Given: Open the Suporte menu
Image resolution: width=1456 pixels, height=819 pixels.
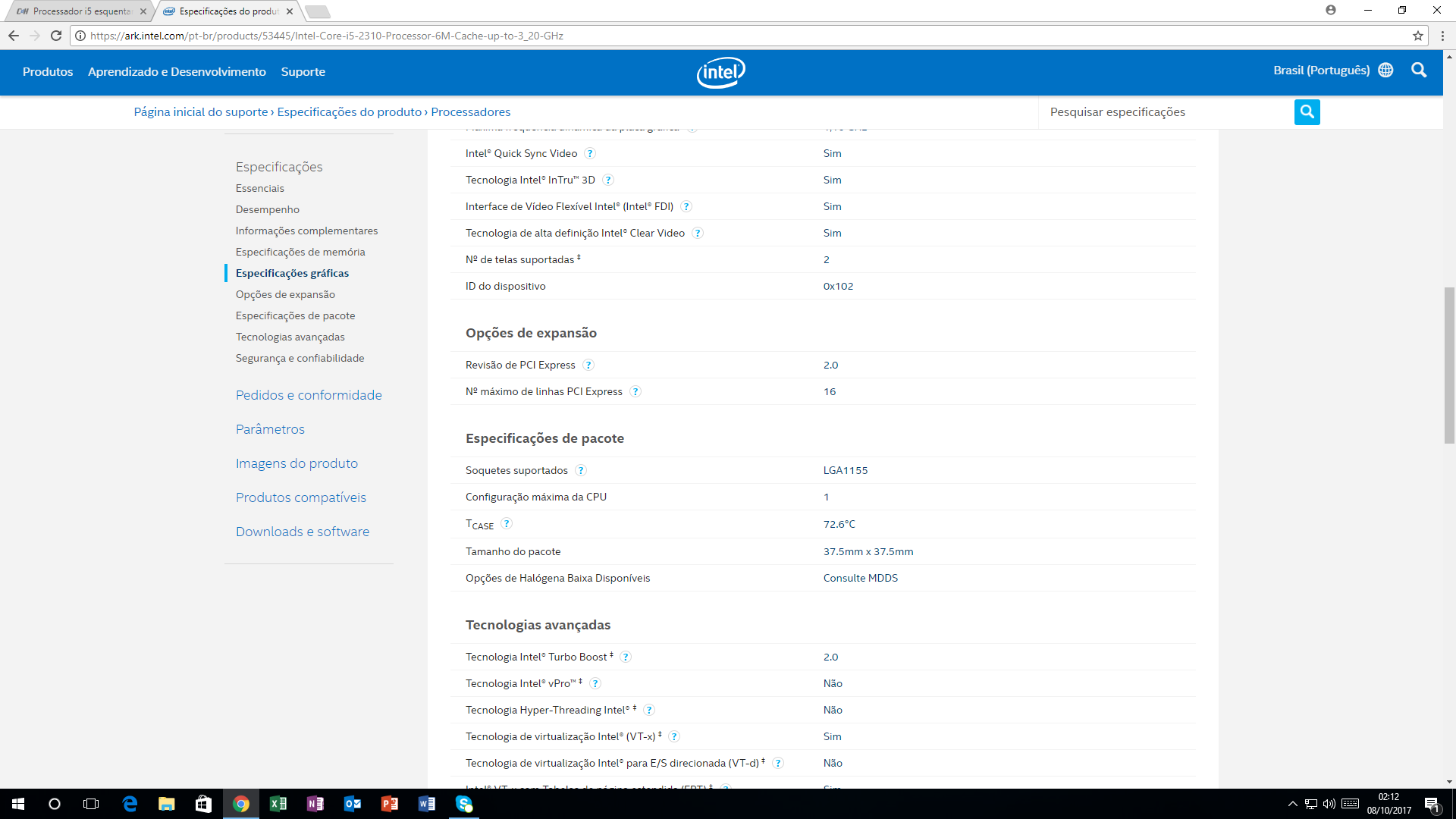Looking at the screenshot, I should 303,72.
